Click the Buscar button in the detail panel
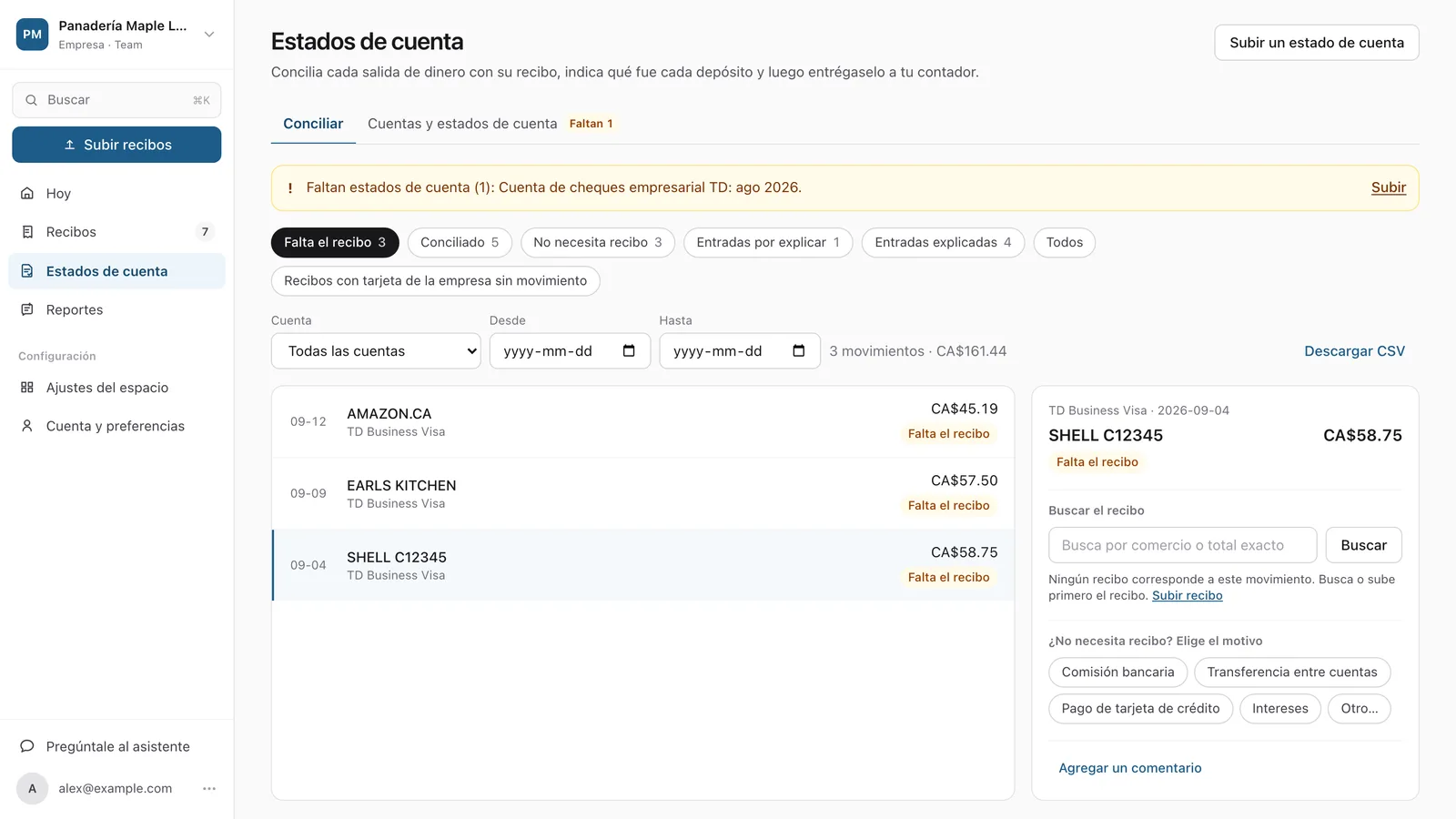The height and width of the screenshot is (819, 1456). [1363, 545]
